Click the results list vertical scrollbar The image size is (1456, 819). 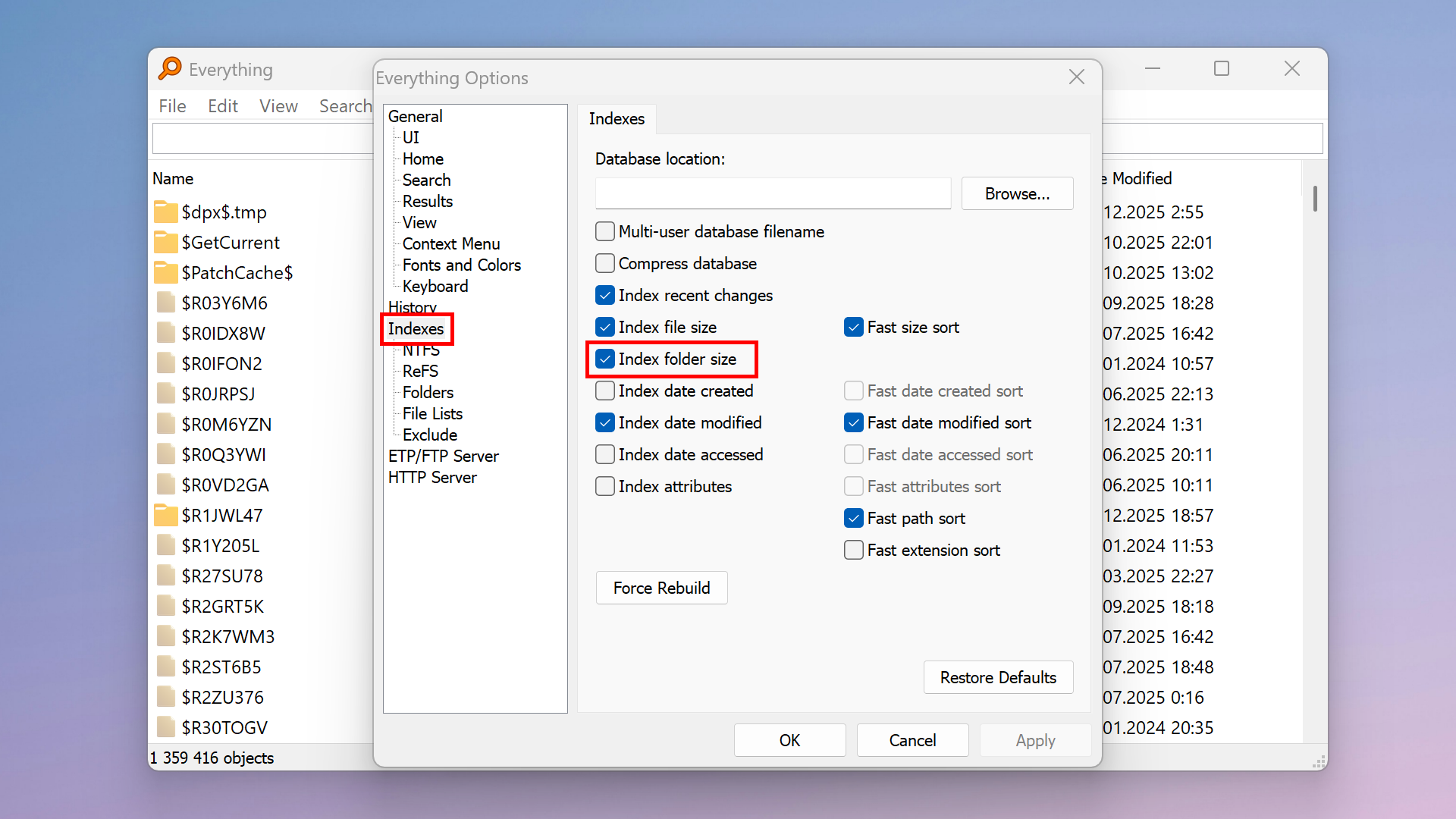(x=1315, y=199)
